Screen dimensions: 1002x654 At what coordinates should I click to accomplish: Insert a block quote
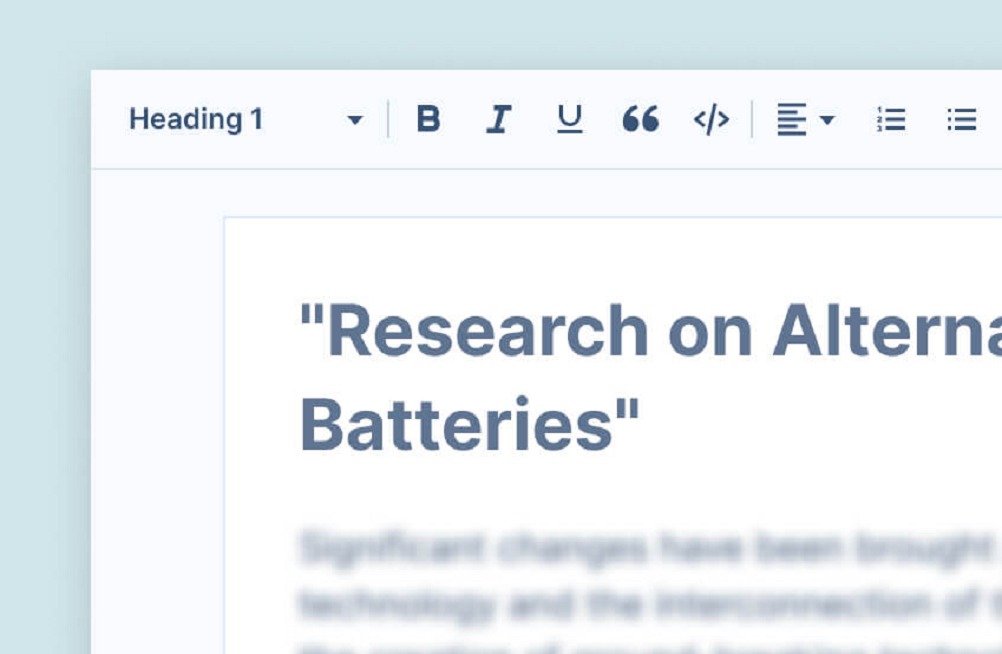tap(640, 119)
